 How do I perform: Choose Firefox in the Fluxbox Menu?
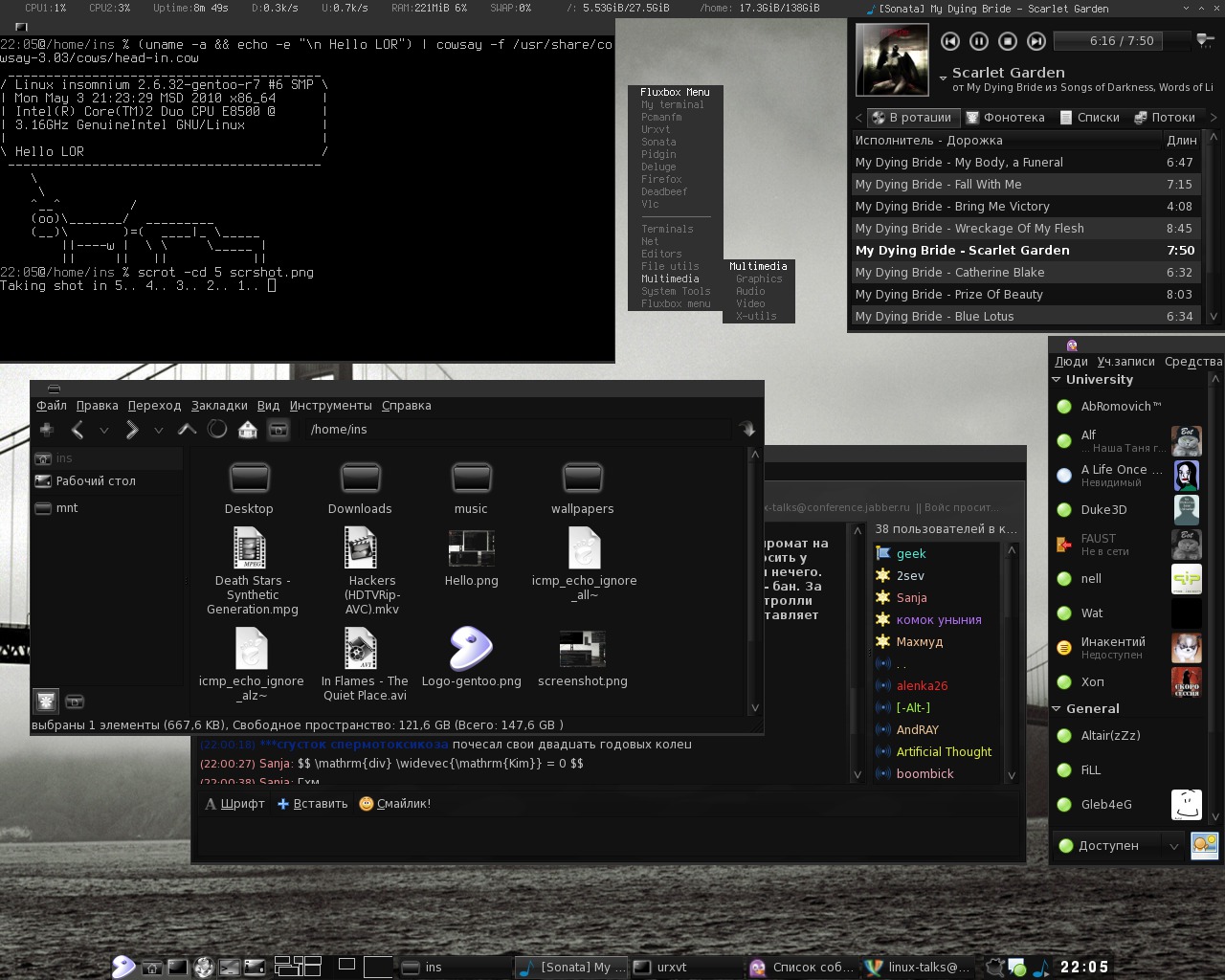[x=661, y=179]
